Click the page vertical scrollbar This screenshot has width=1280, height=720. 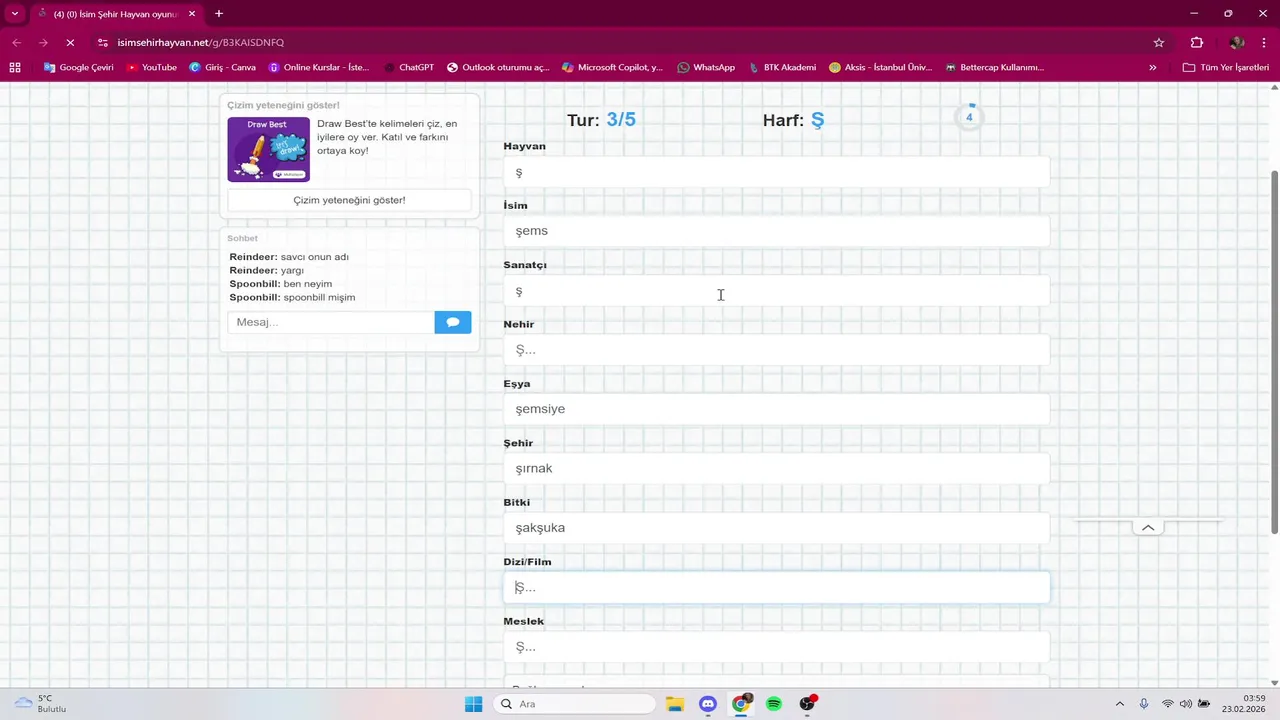(1274, 352)
